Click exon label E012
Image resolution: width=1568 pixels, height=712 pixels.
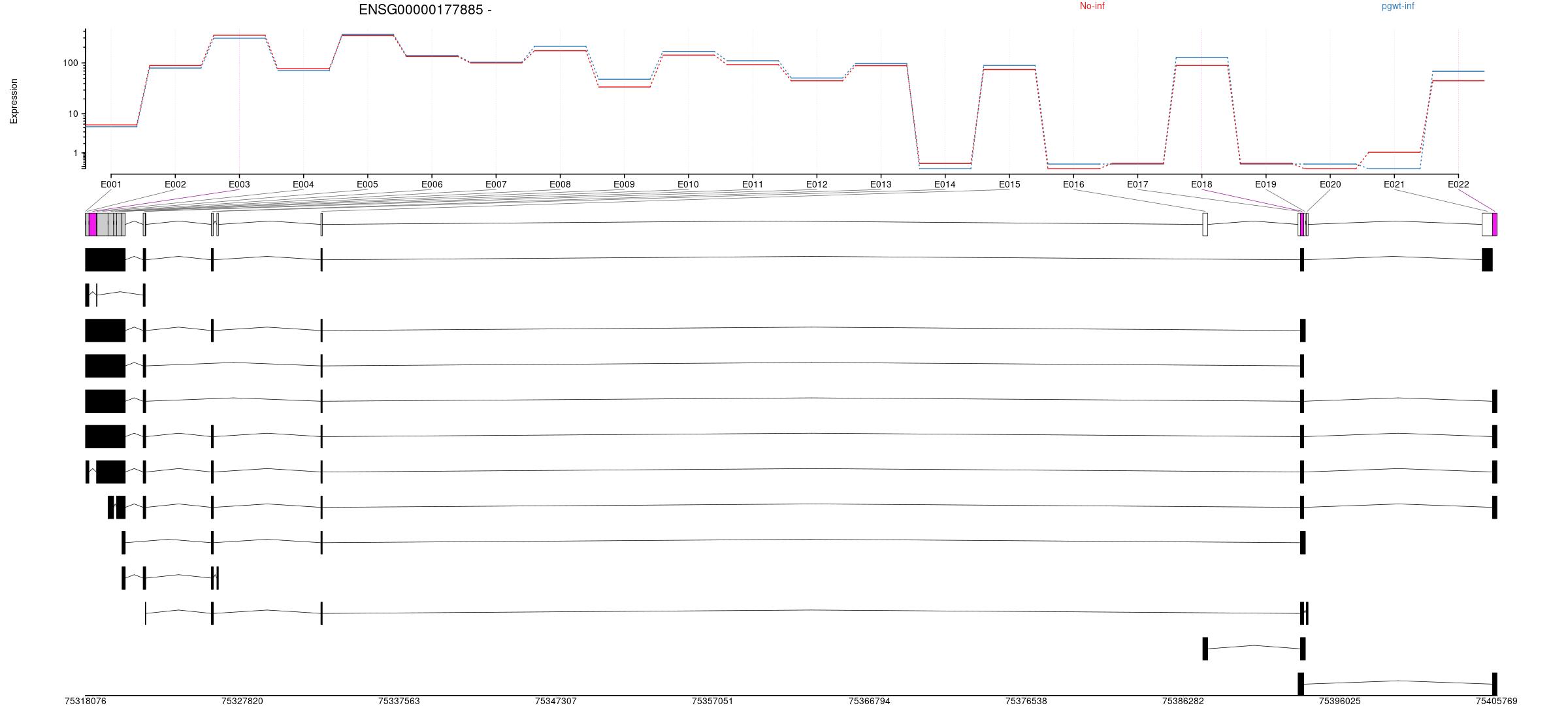click(x=817, y=184)
